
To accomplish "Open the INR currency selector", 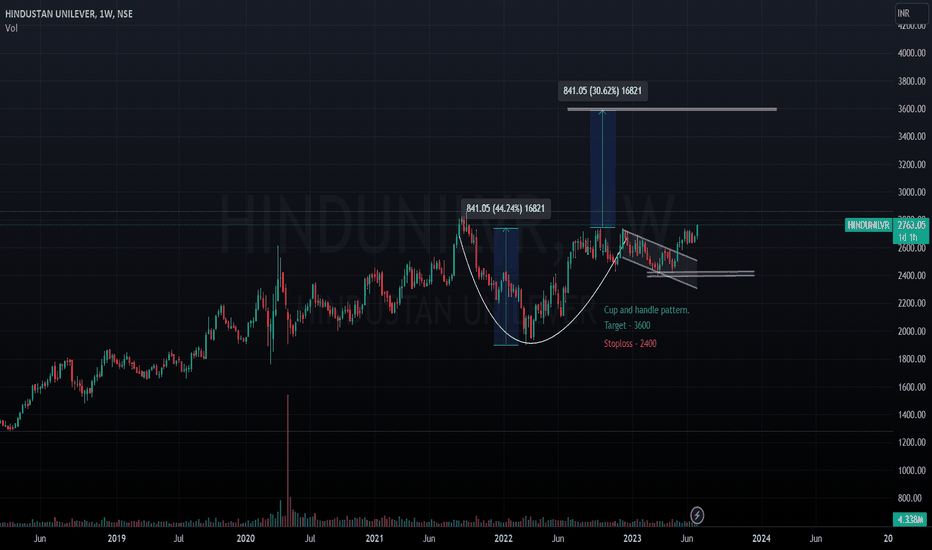I will [x=911, y=13].
